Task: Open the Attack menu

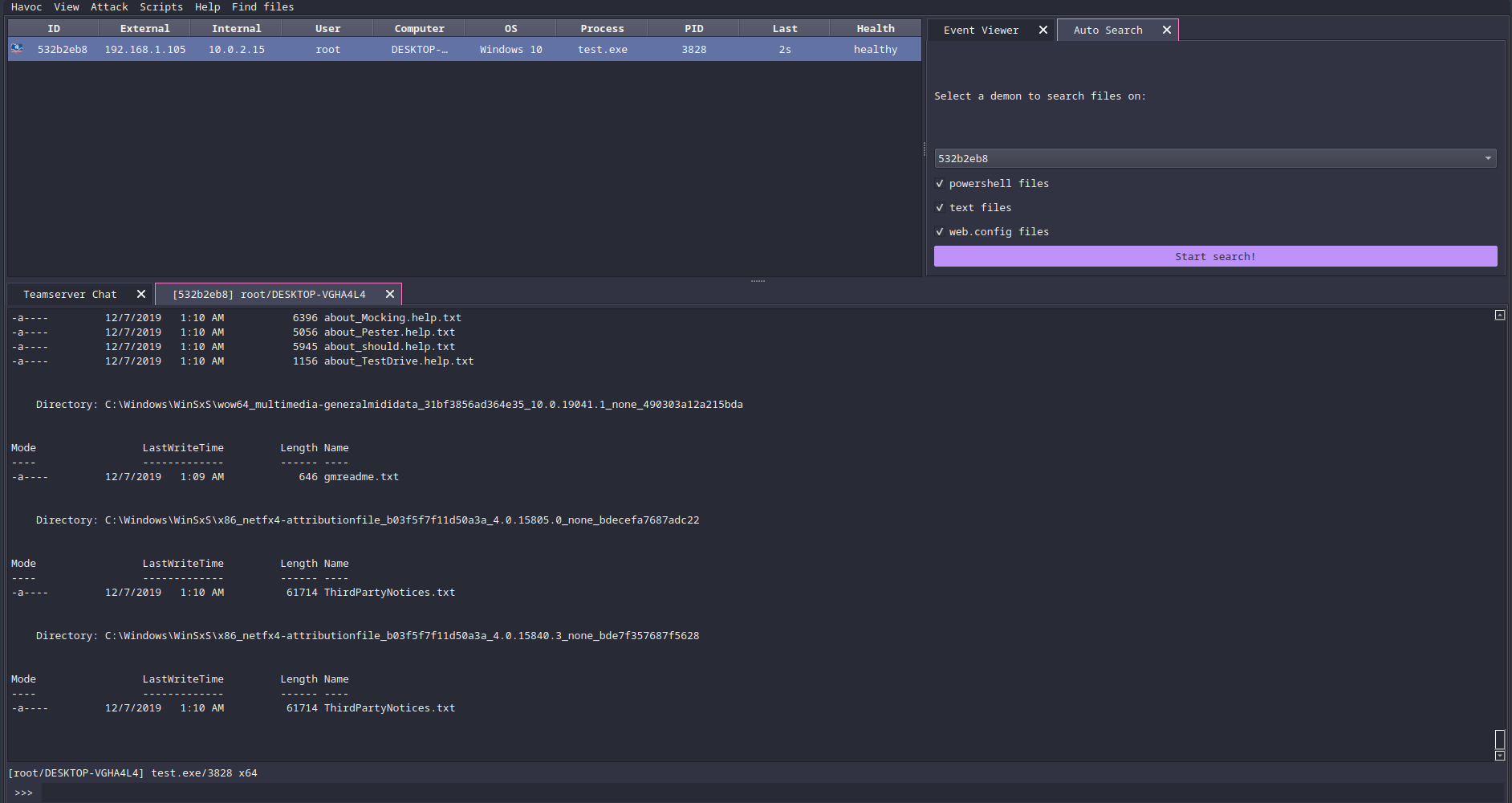Action: tap(109, 7)
